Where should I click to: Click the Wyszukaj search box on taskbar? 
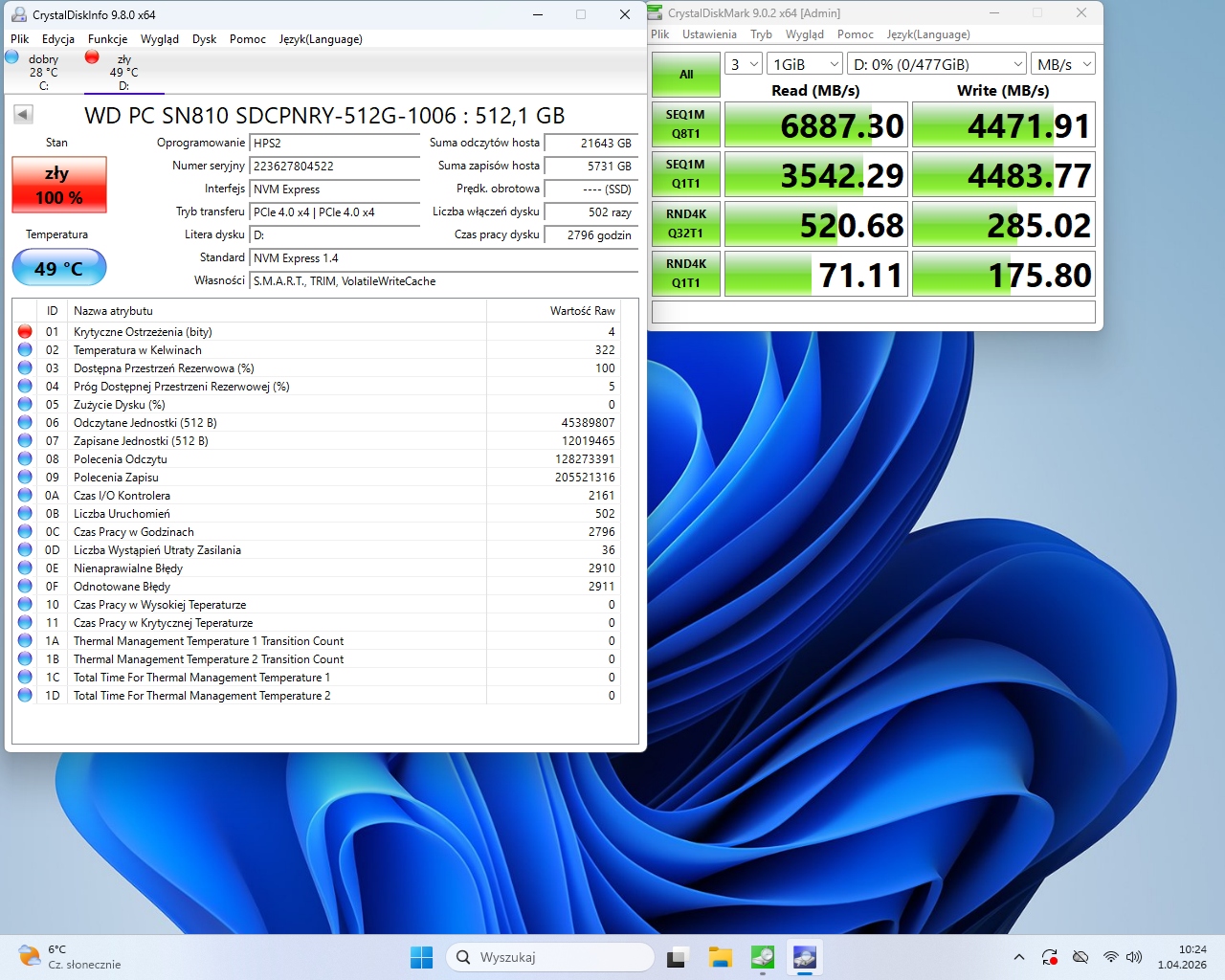pos(550,957)
